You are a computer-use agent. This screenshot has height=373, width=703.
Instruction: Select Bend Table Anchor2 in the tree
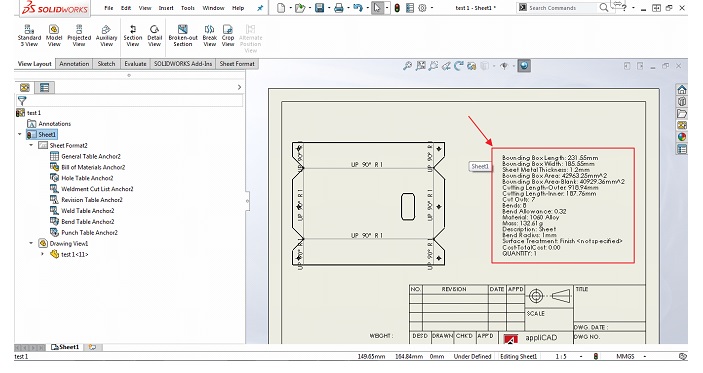point(88,221)
